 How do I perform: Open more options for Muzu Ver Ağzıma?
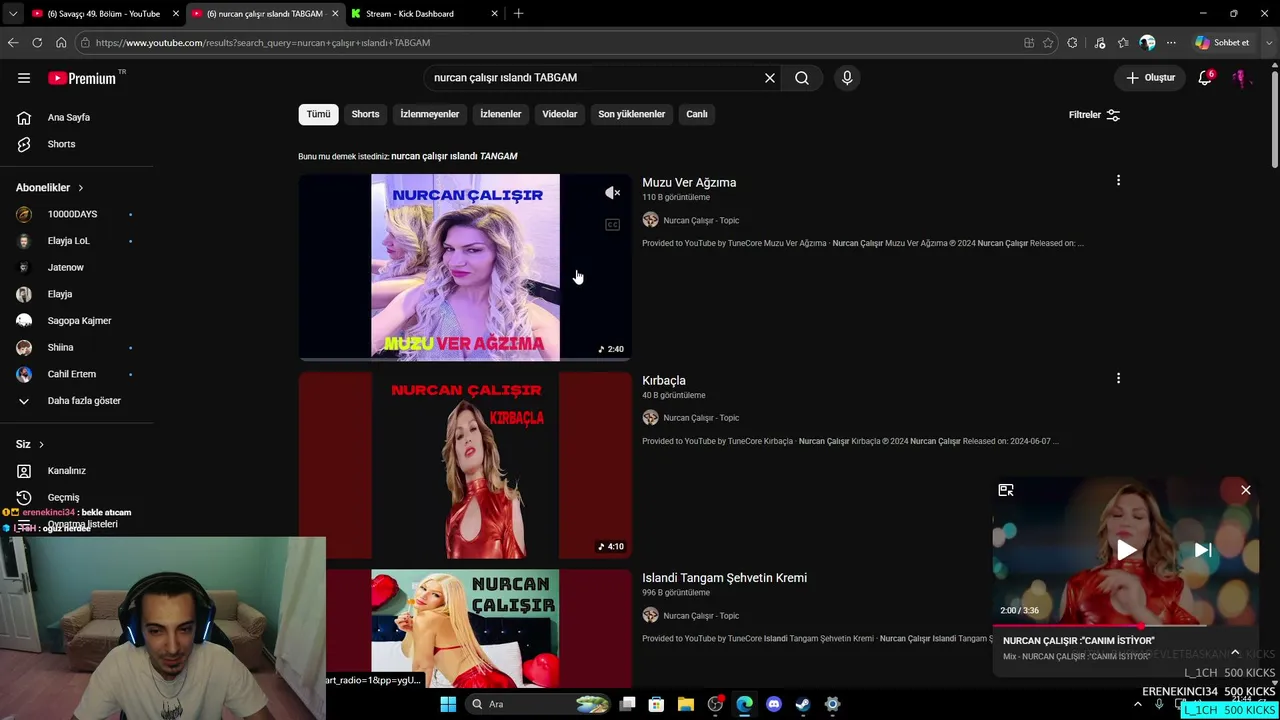click(1118, 181)
